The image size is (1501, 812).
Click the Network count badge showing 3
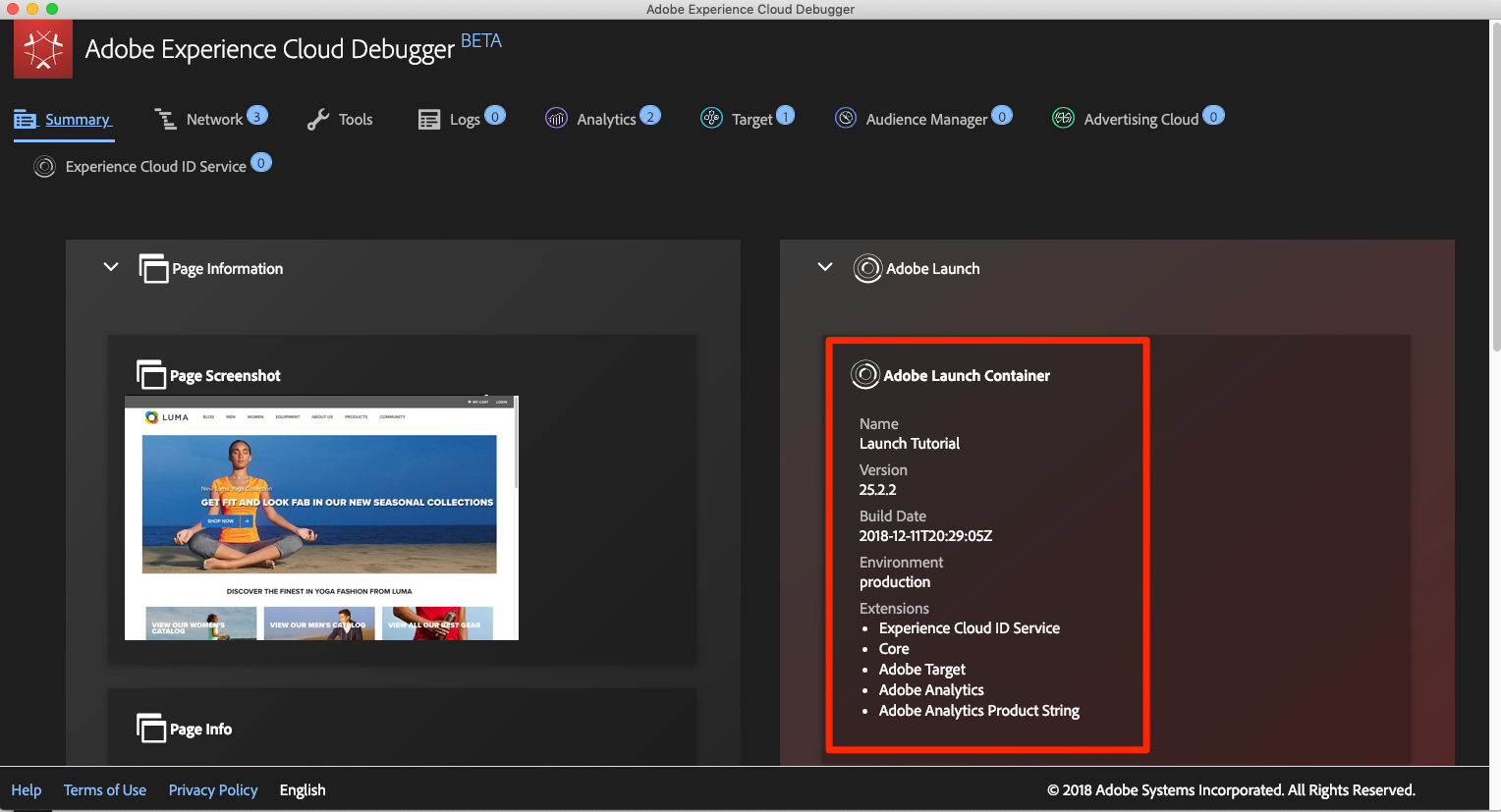[257, 116]
